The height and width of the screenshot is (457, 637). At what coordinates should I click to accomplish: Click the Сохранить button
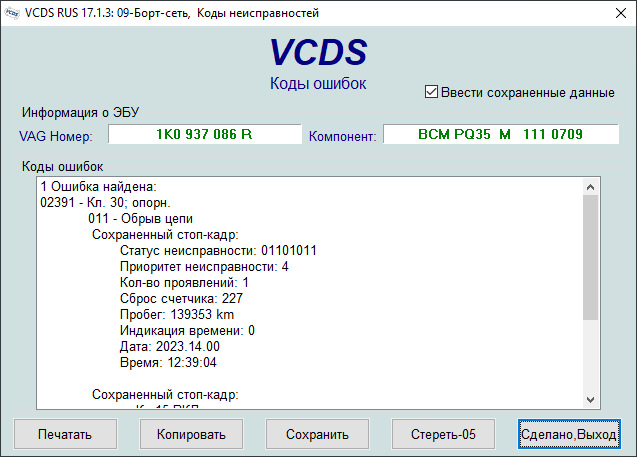(x=317, y=434)
